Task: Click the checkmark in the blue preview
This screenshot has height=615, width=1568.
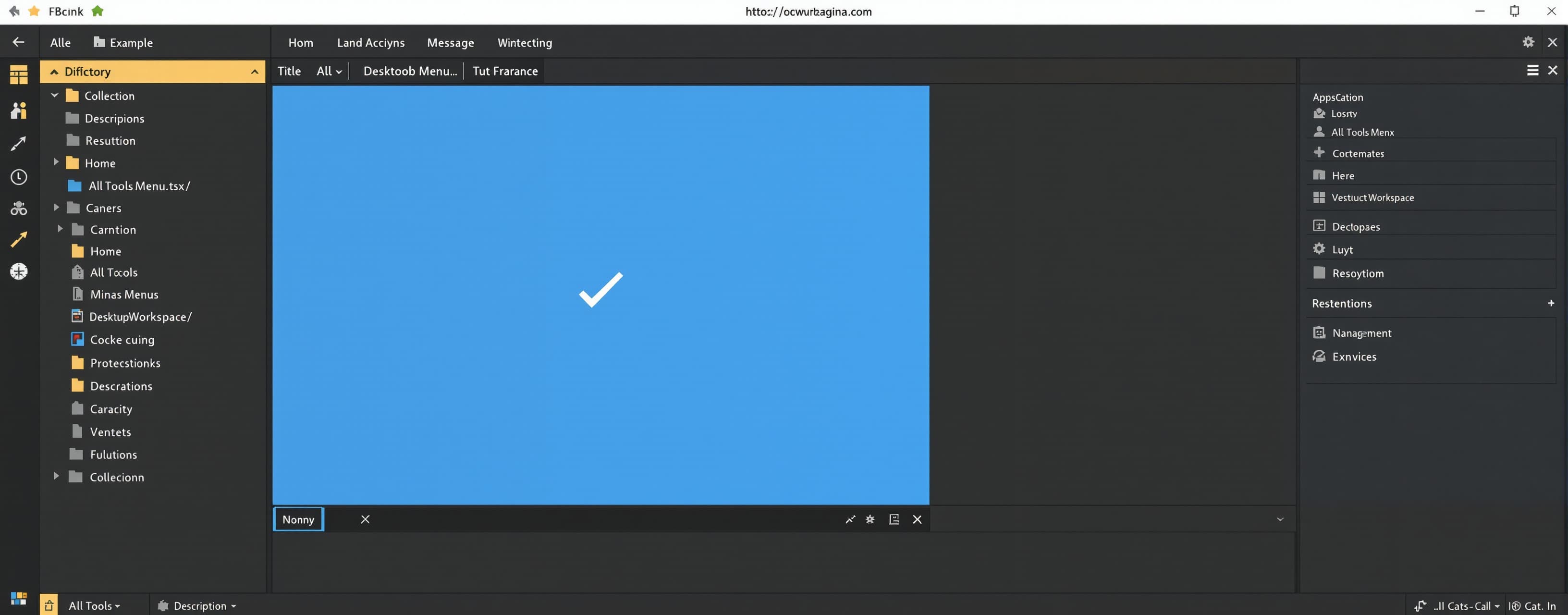Action: pos(601,289)
